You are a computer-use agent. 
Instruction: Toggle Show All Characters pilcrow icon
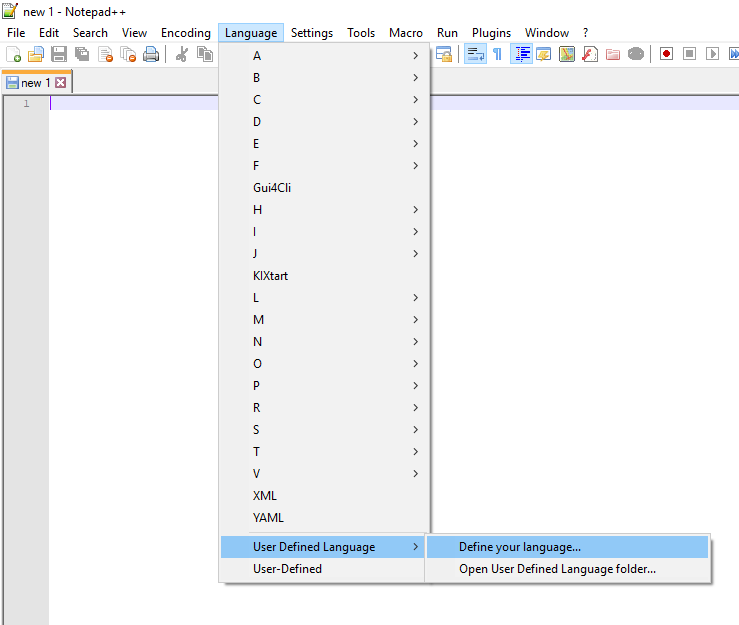click(x=498, y=54)
